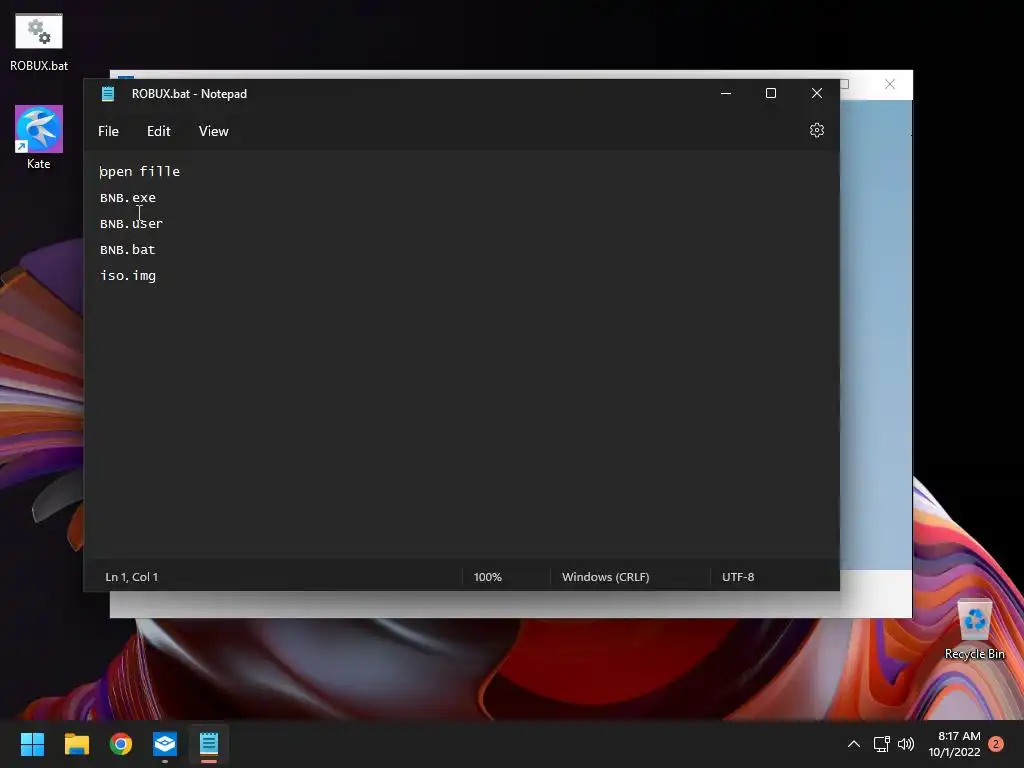Open notifications badge showing 2
The image size is (1024, 768).
(995, 744)
